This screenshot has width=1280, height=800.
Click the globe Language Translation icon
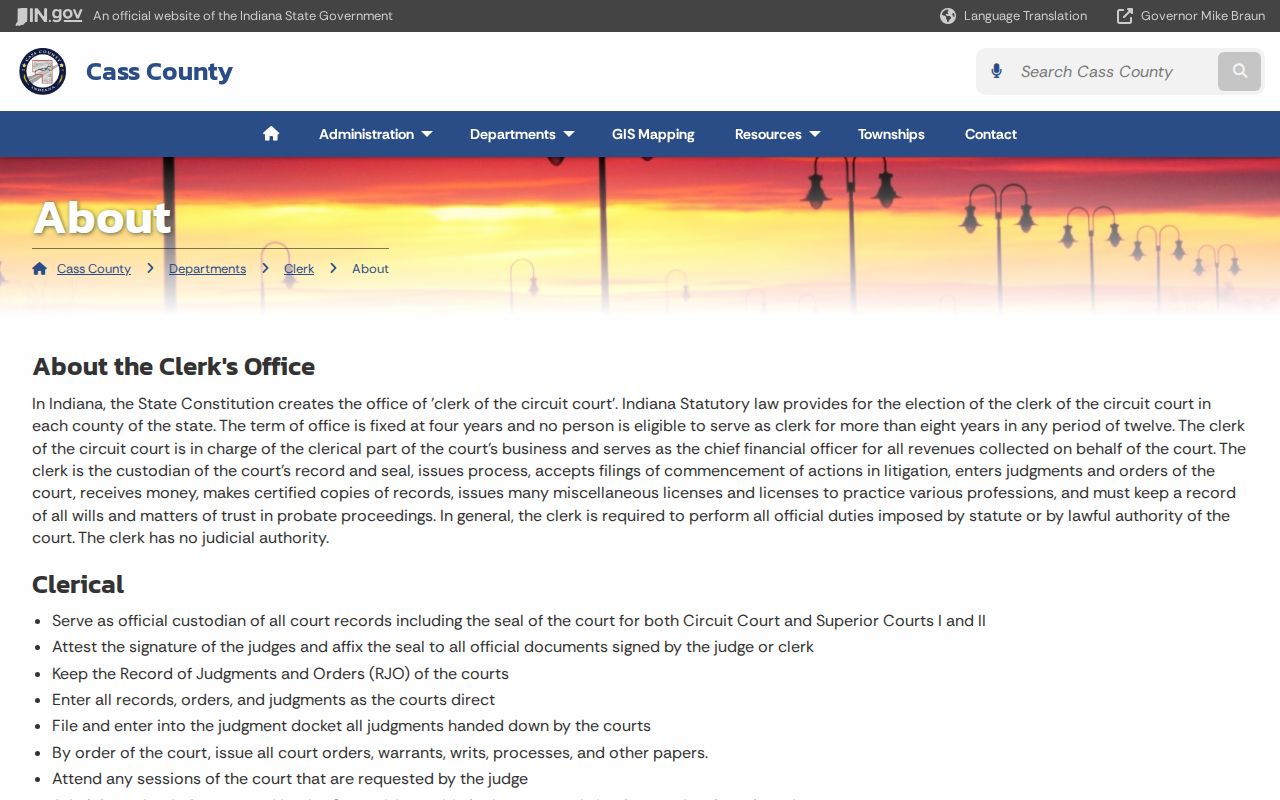click(x=948, y=16)
